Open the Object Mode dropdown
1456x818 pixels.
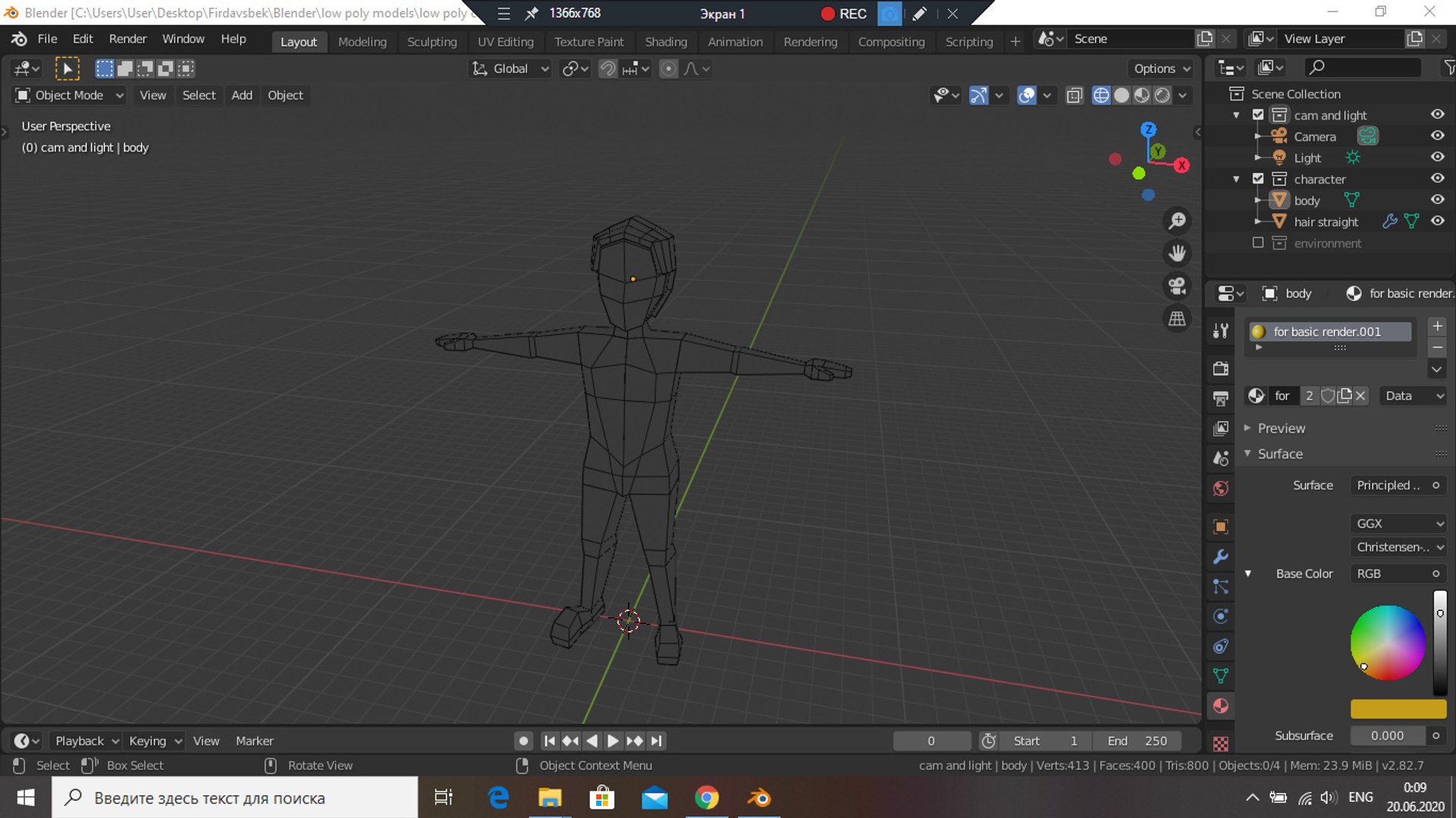coord(69,95)
